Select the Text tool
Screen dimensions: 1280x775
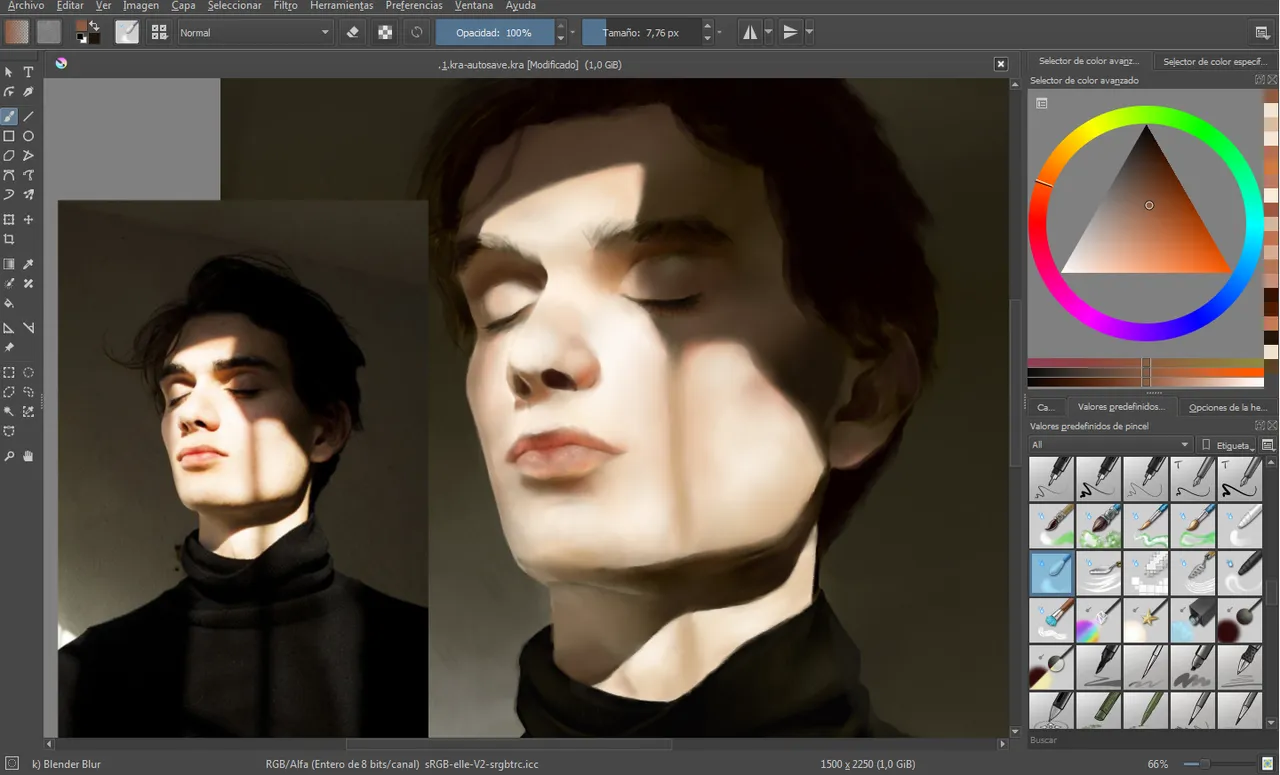pos(28,72)
